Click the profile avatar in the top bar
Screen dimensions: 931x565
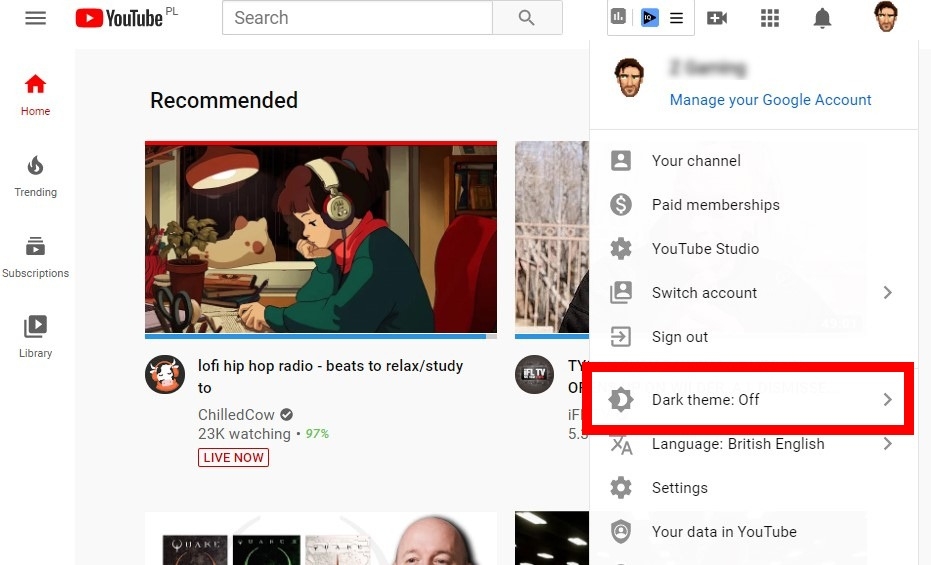pyautogui.click(x=885, y=17)
